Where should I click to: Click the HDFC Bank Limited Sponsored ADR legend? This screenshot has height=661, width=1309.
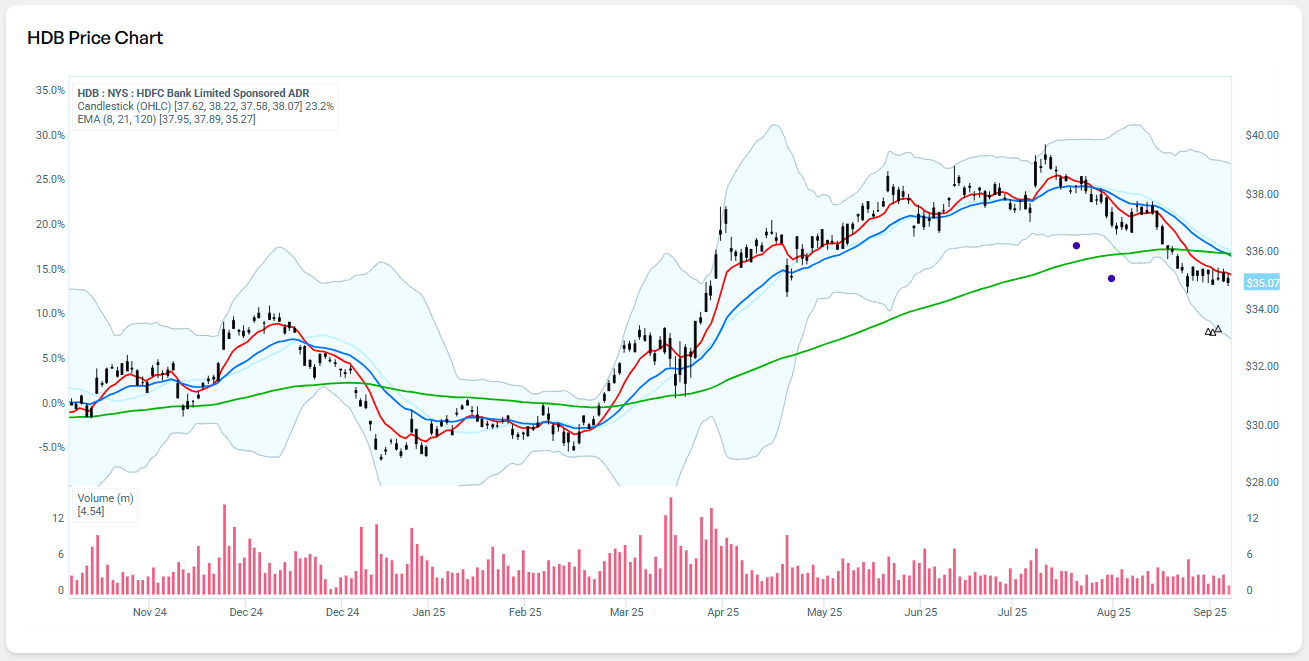coord(193,92)
